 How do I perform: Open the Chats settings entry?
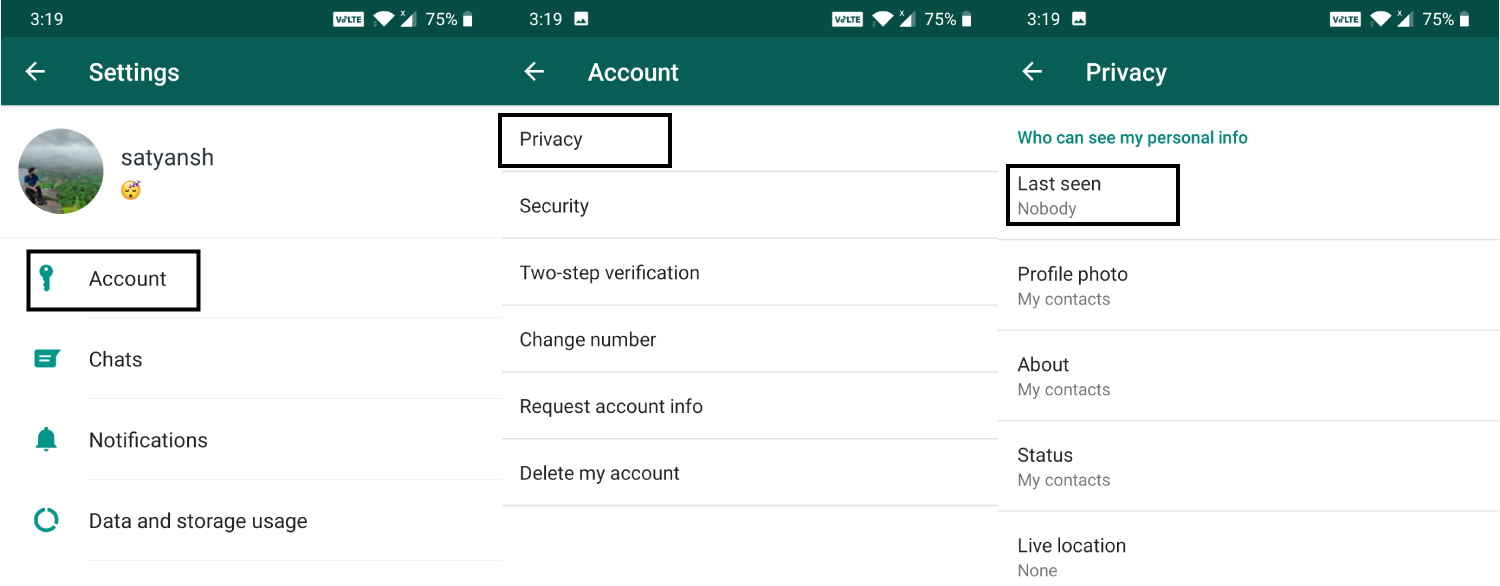coord(250,359)
